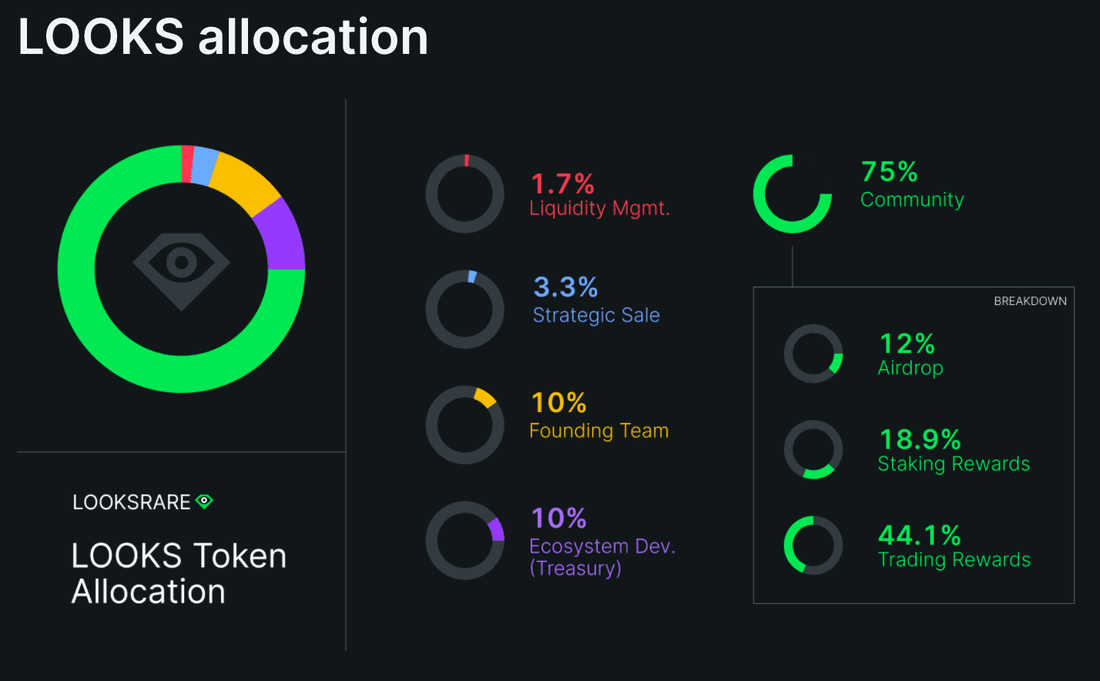The width and height of the screenshot is (1100, 681).
Task: Click the BREAKDOWN label
Action: (1030, 301)
